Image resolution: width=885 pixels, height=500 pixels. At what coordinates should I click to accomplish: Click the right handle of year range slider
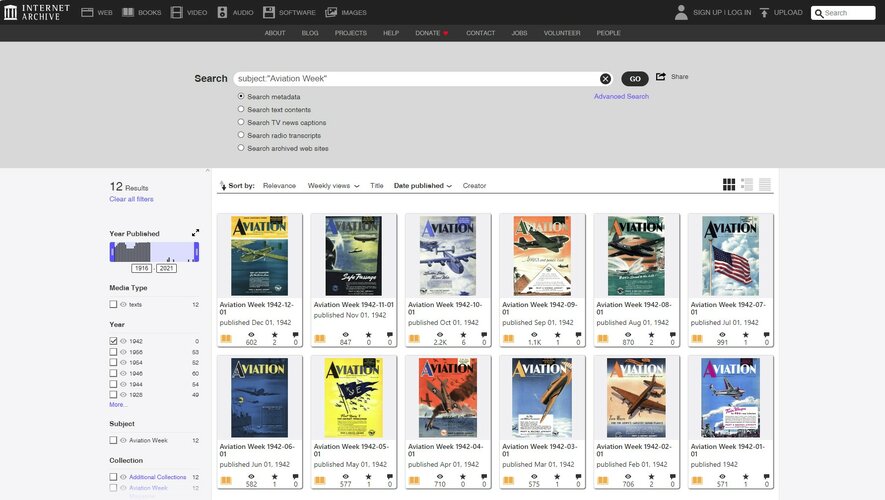(x=196, y=252)
